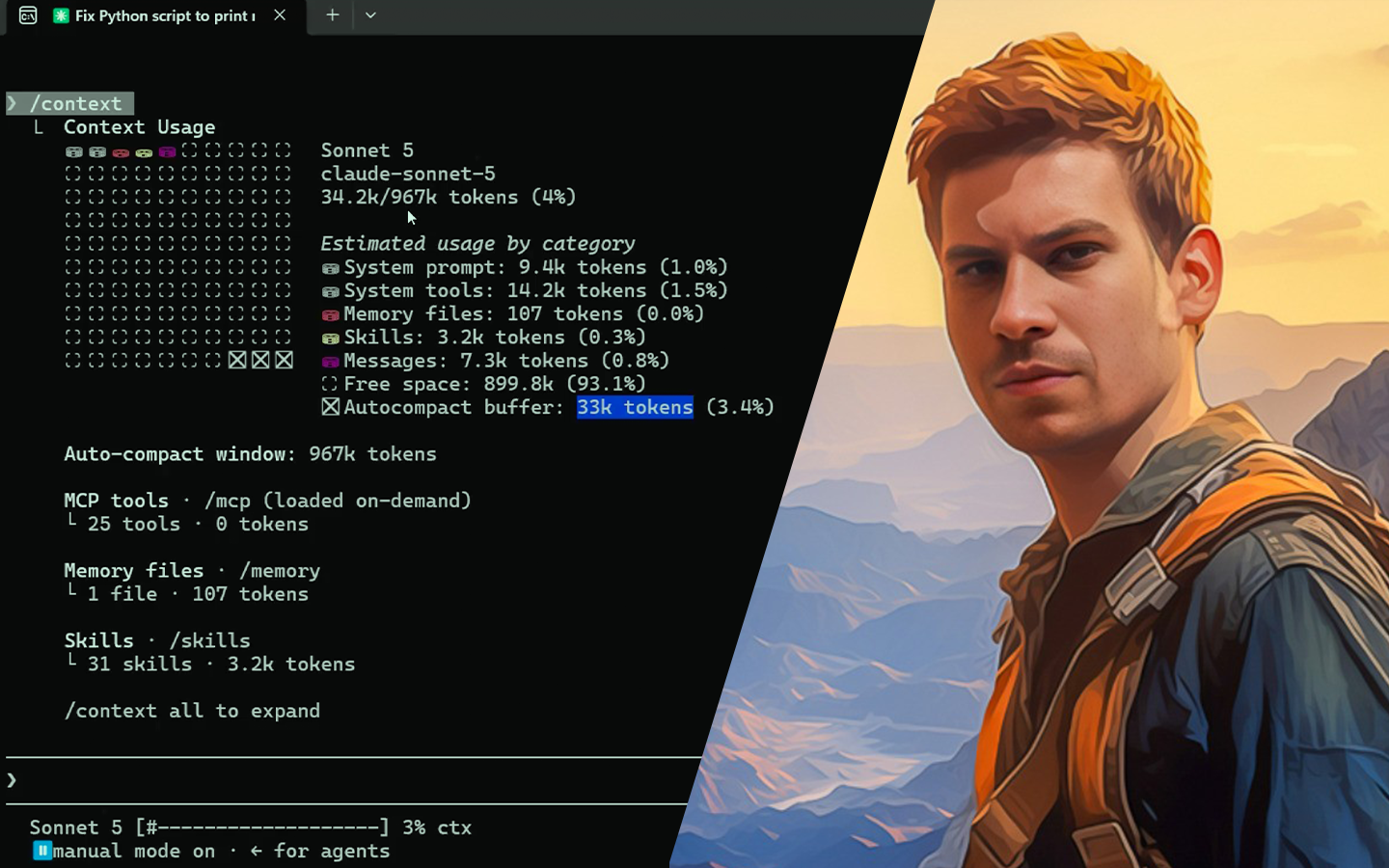Viewport: 1389px width, 868px height.
Task: Click the terminal app icon in title bar
Action: [28, 15]
